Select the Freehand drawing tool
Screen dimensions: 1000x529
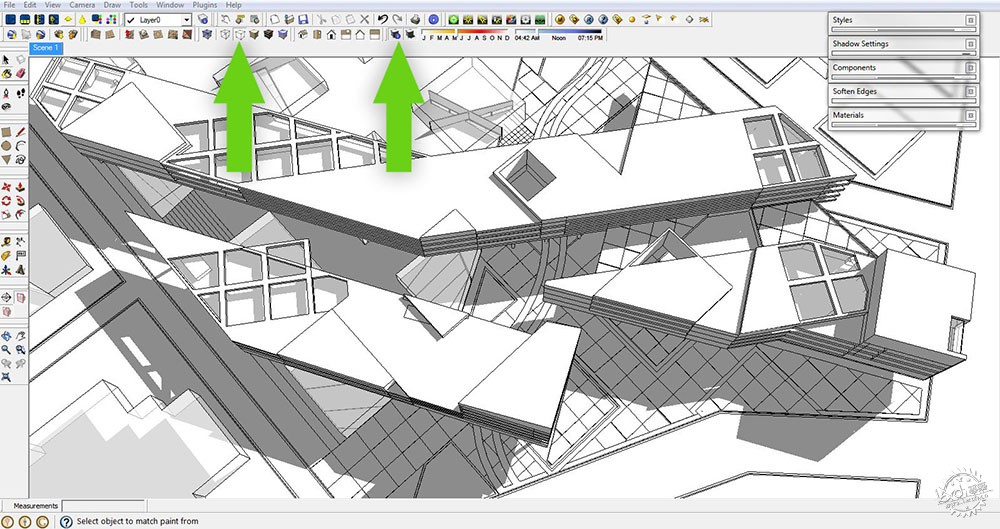coord(20,160)
